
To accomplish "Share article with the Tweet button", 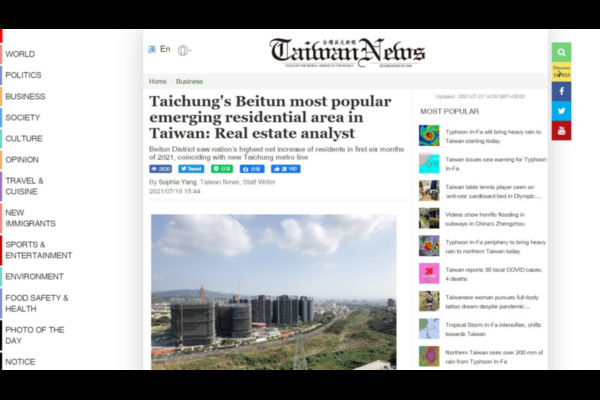I will pyautogui.click(x=192, y=169).
